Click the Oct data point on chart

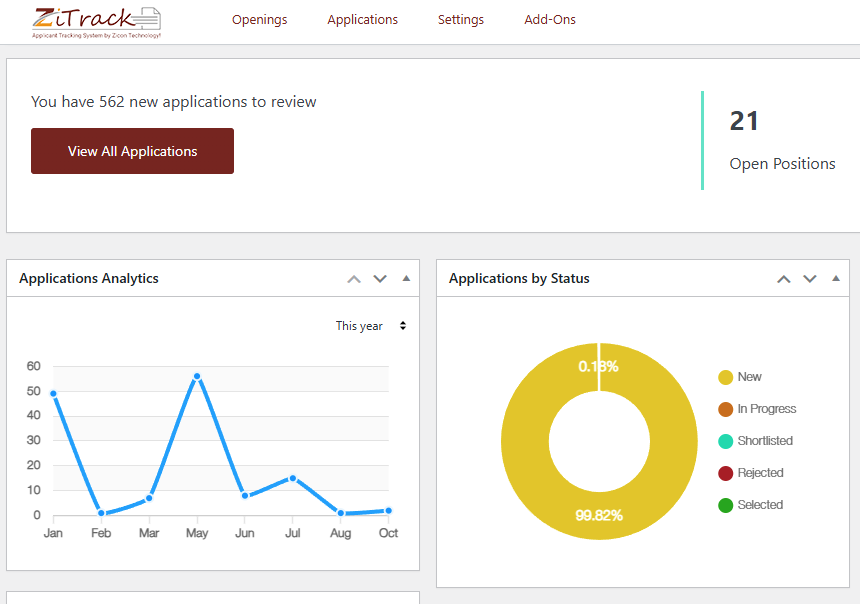pyautogui.click(x=388, y=511)
